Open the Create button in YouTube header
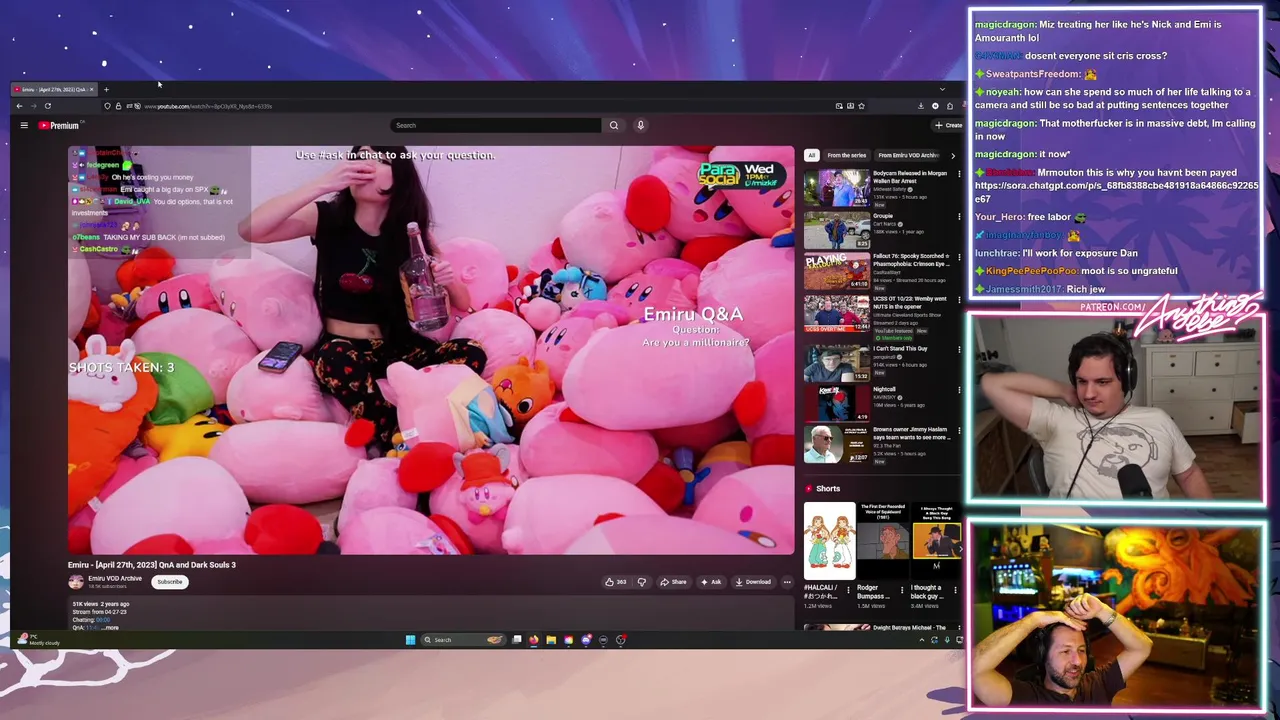1280x720 pixels. click(x=948, y=125)
